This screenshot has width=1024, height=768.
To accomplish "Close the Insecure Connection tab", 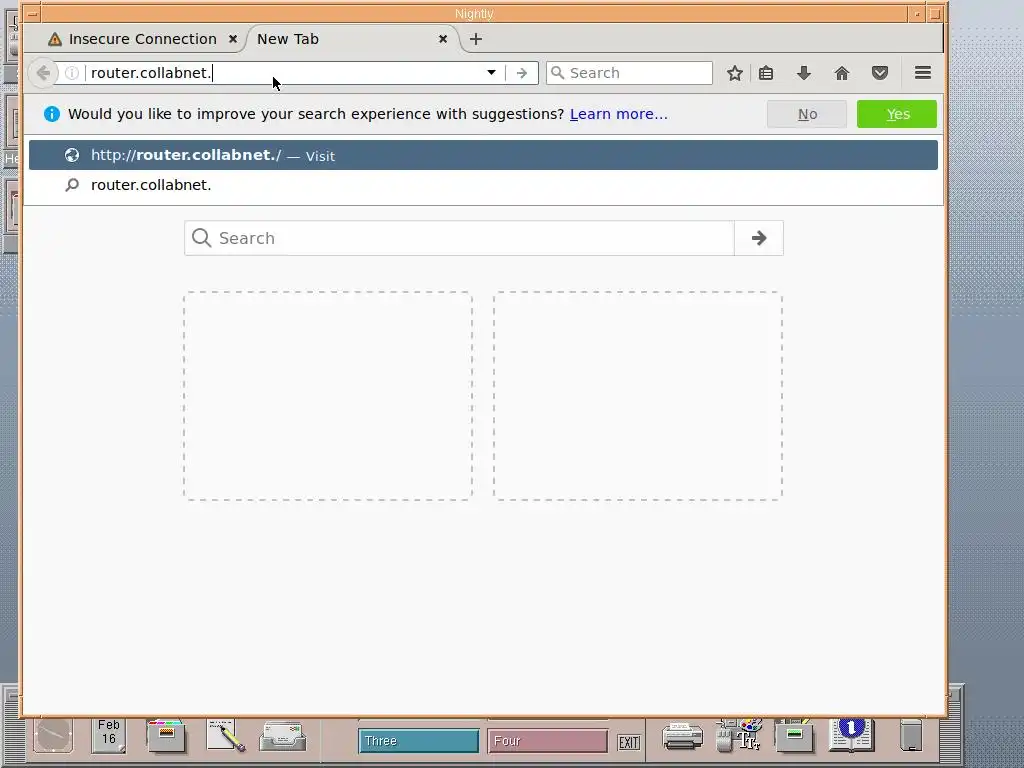I will coord(232,39).
